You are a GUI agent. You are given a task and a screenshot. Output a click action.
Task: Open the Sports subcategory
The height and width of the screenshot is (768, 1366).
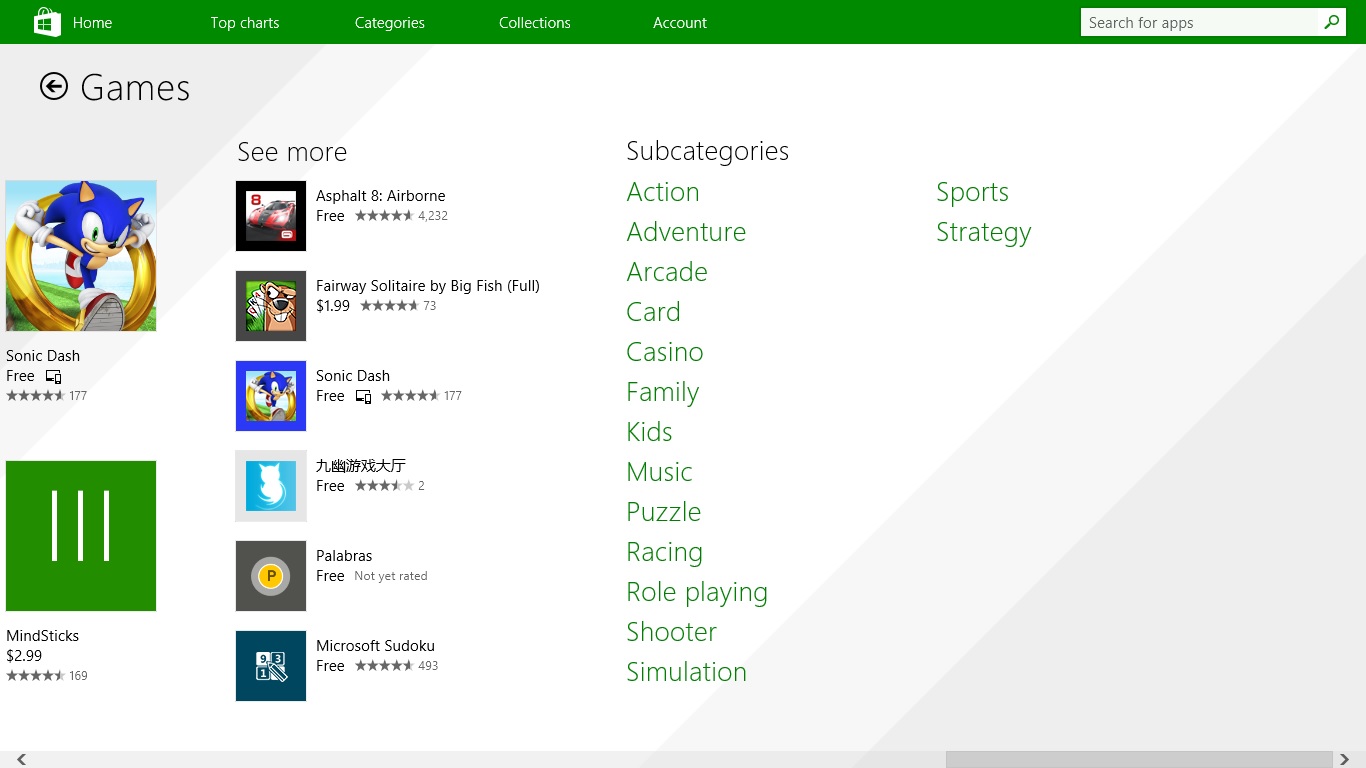click(972, 192)
